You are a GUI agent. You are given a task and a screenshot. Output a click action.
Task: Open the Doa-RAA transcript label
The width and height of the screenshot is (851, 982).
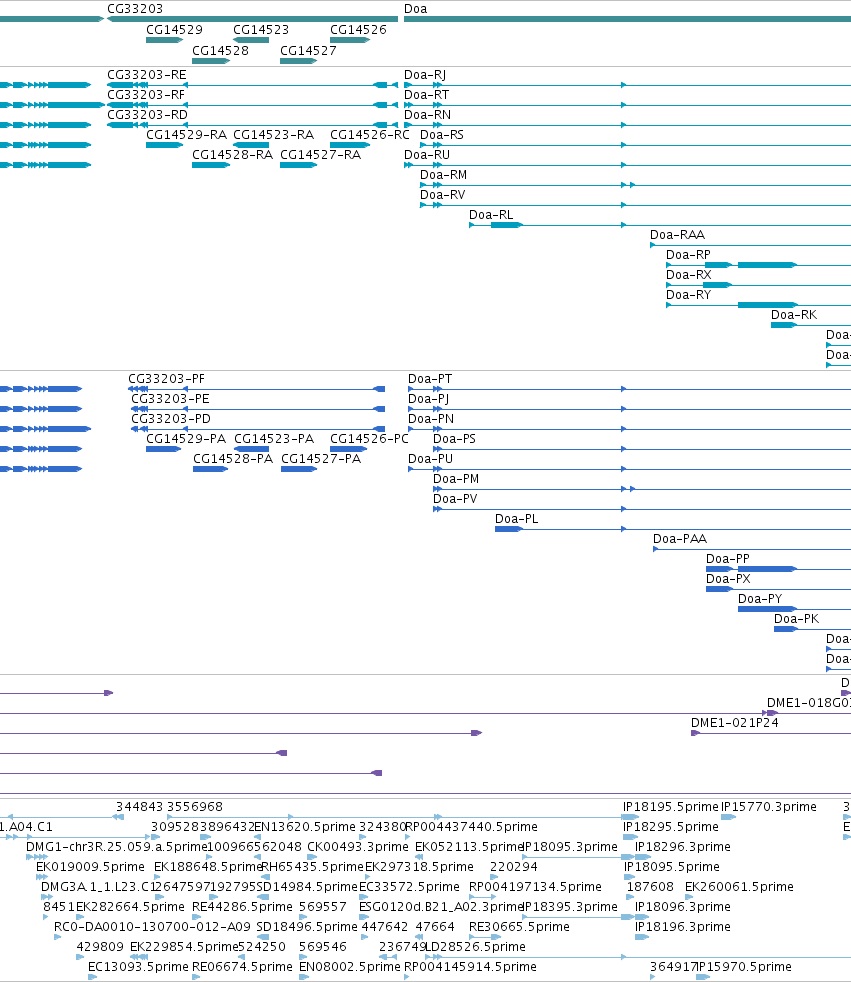[x=677, y=235]
